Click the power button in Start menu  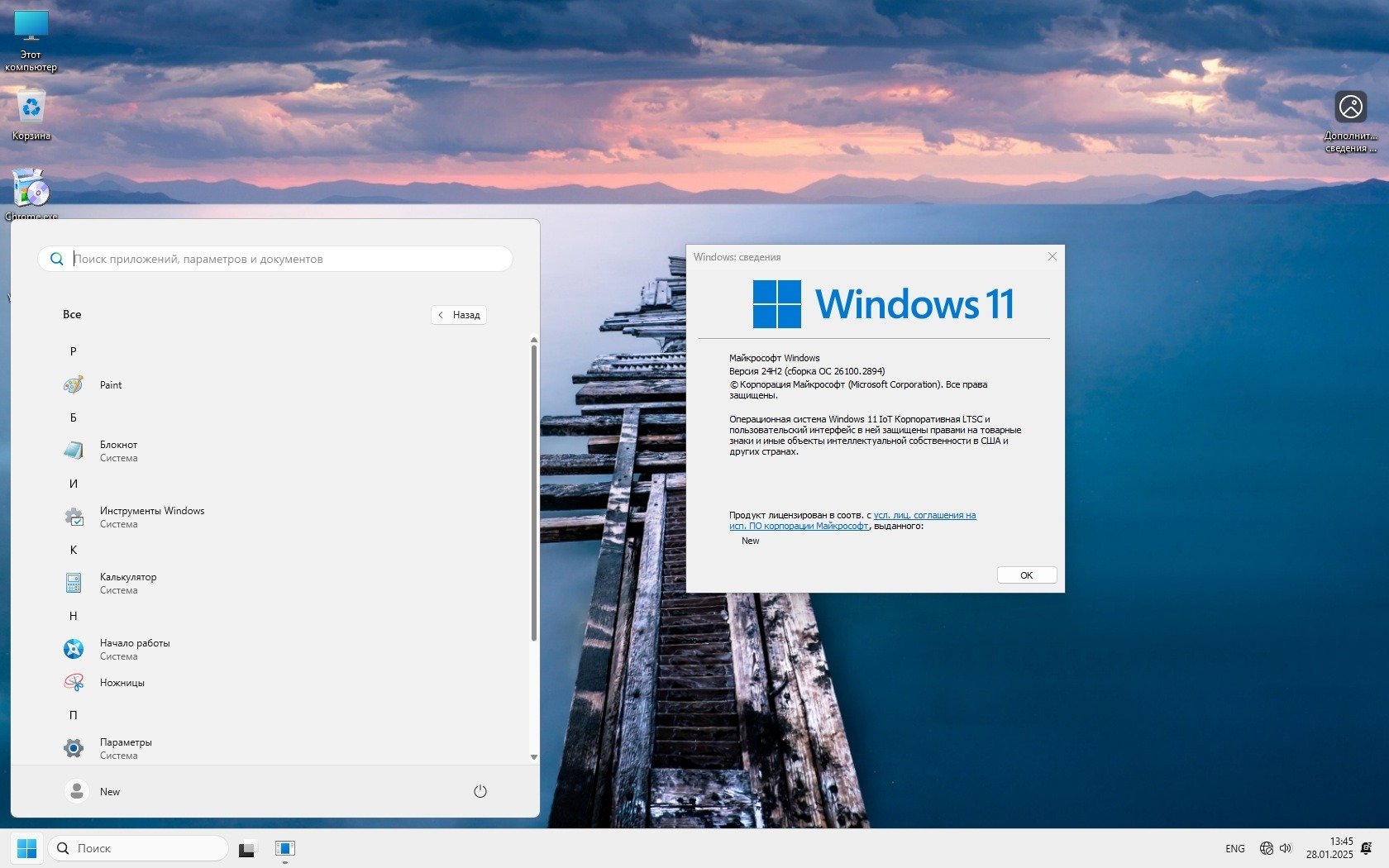tap(480, 791)
